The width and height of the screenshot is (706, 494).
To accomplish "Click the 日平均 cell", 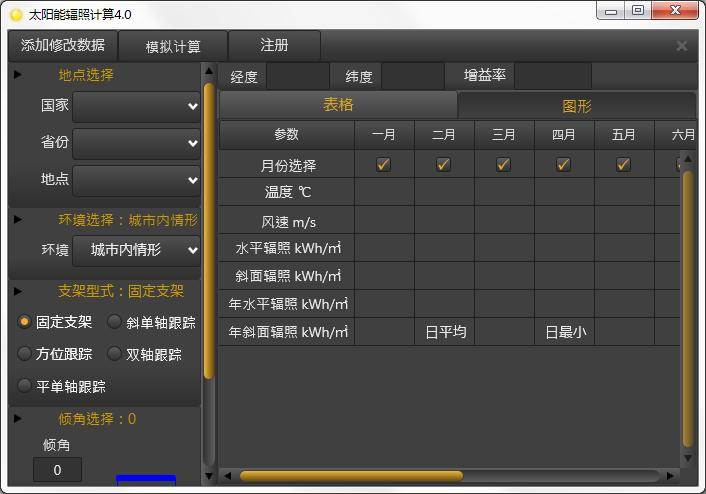I will pyautogui.click(x=444, y=332).
